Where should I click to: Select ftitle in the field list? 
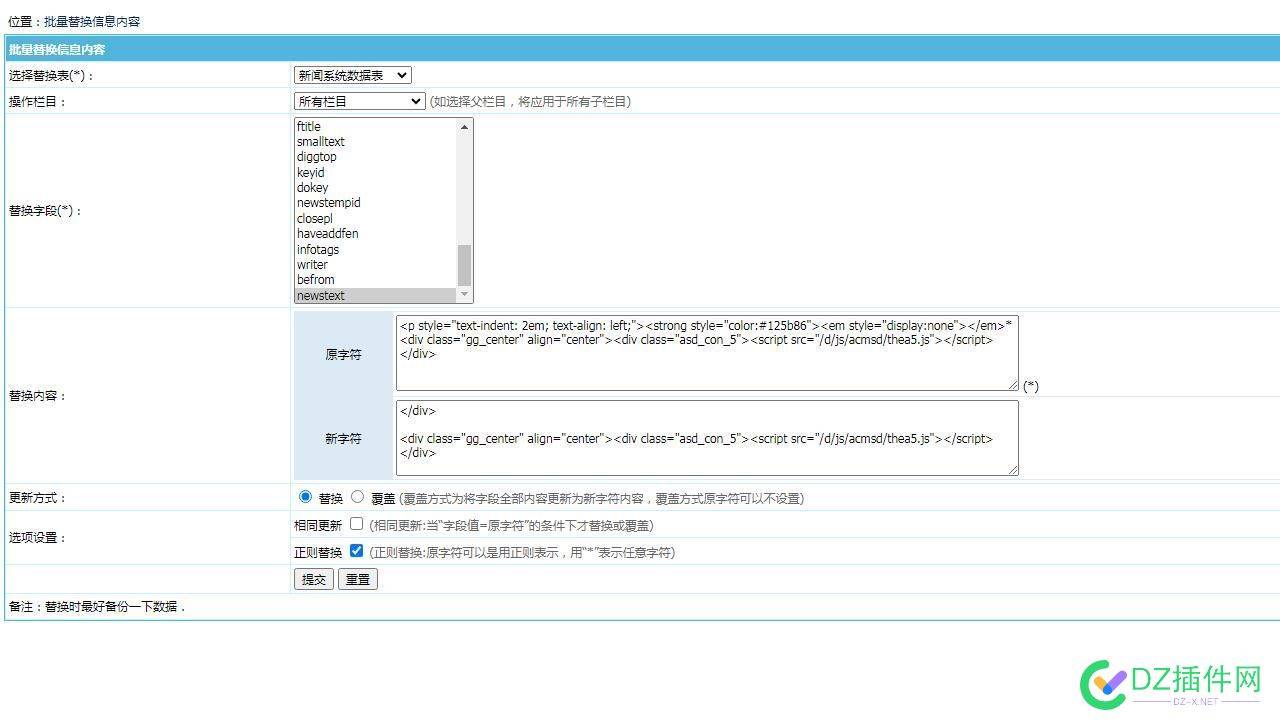[375, 126]
